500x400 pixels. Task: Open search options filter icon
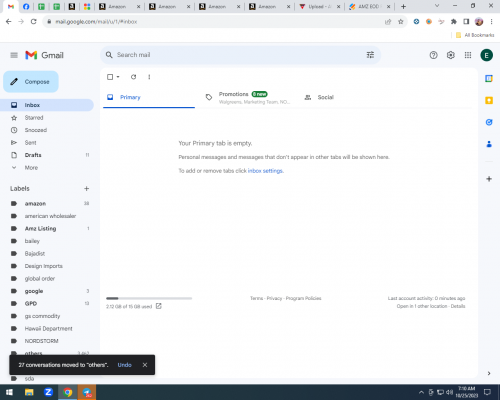point(370,55)
